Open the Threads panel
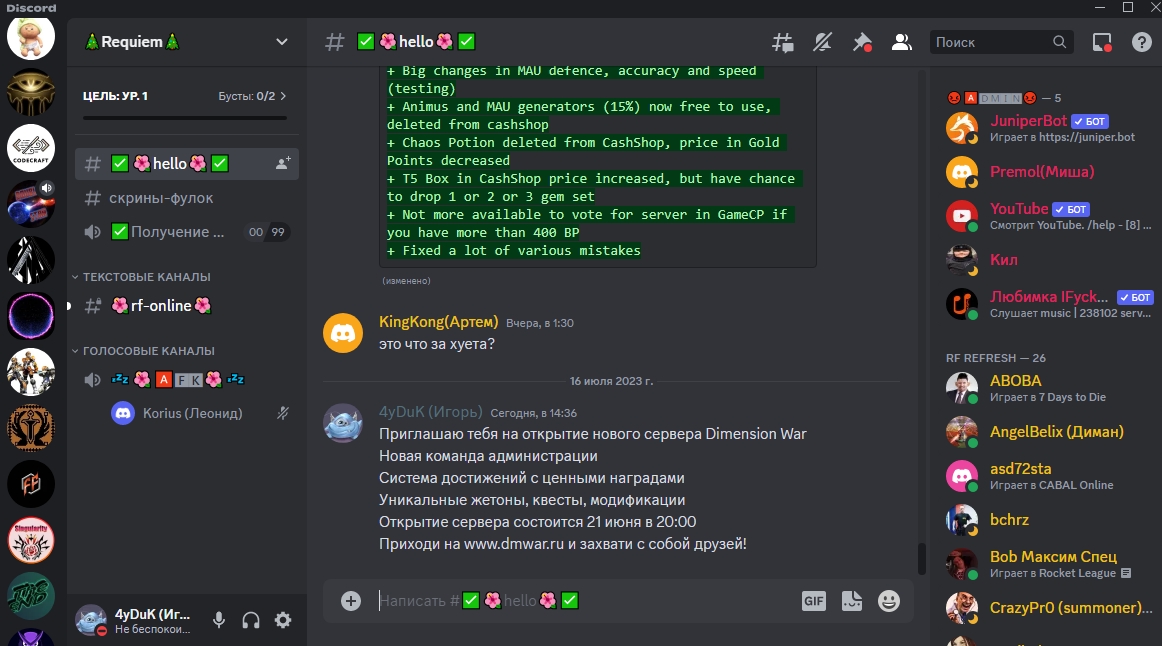 click(x=783, y=42)
